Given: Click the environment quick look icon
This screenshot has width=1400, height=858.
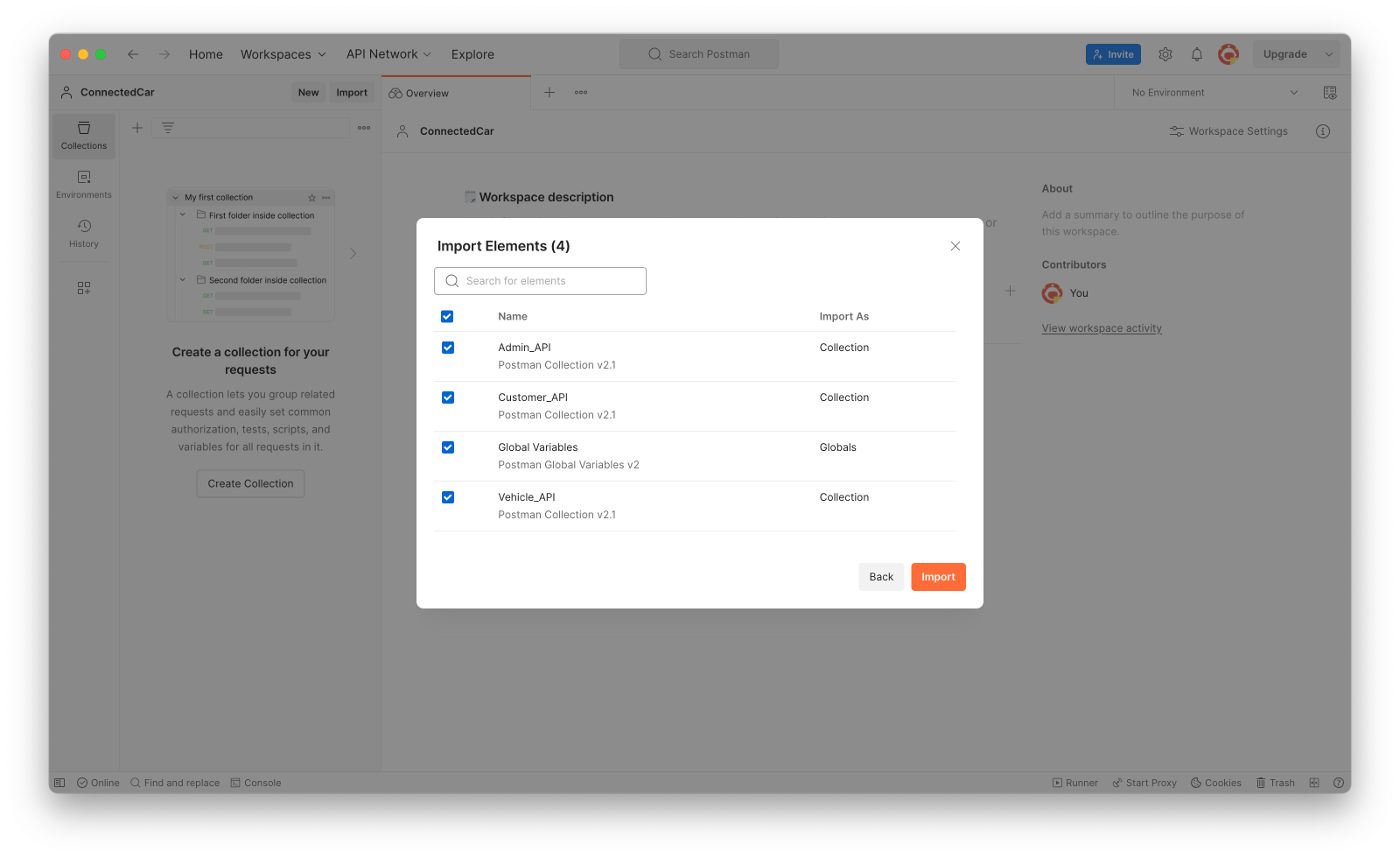Looking at the screenshot, I should [x=1330, y=93].
